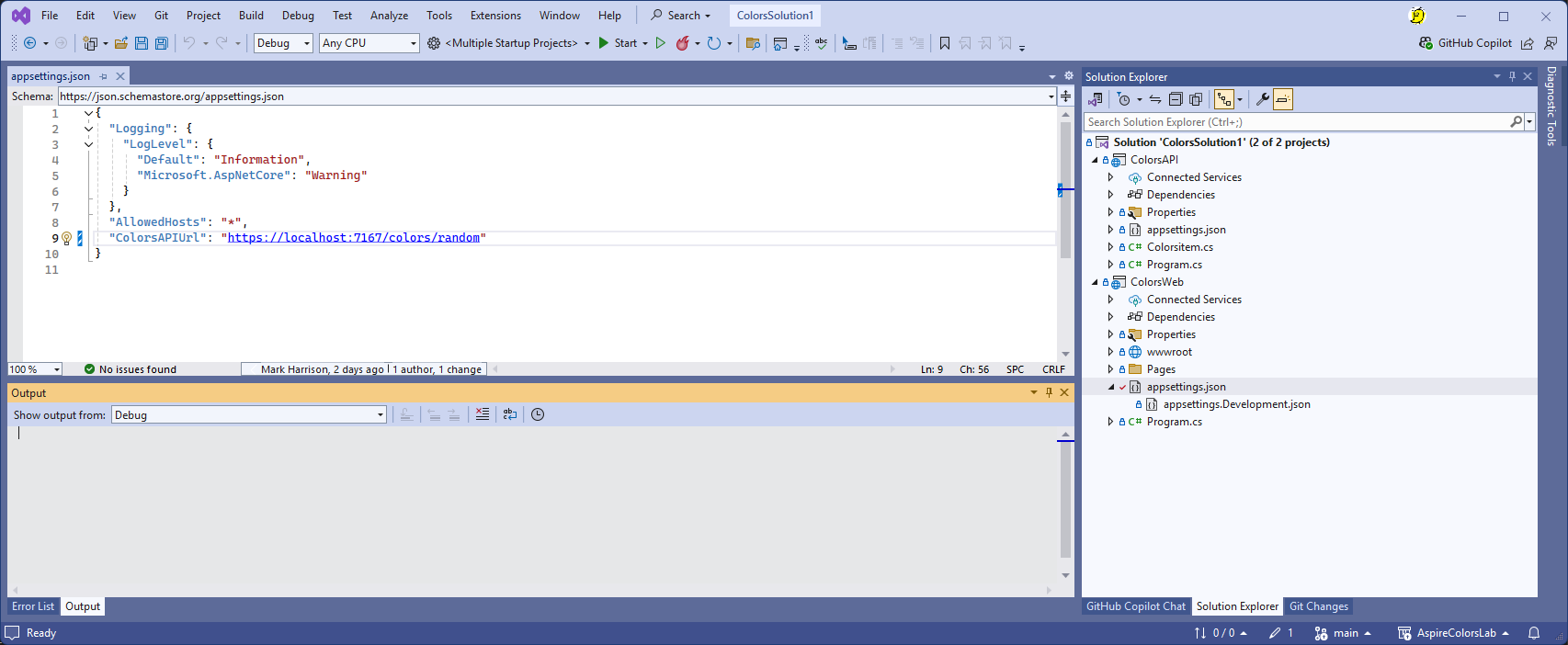Open the Show output from dropdown

tap(249, 415)
